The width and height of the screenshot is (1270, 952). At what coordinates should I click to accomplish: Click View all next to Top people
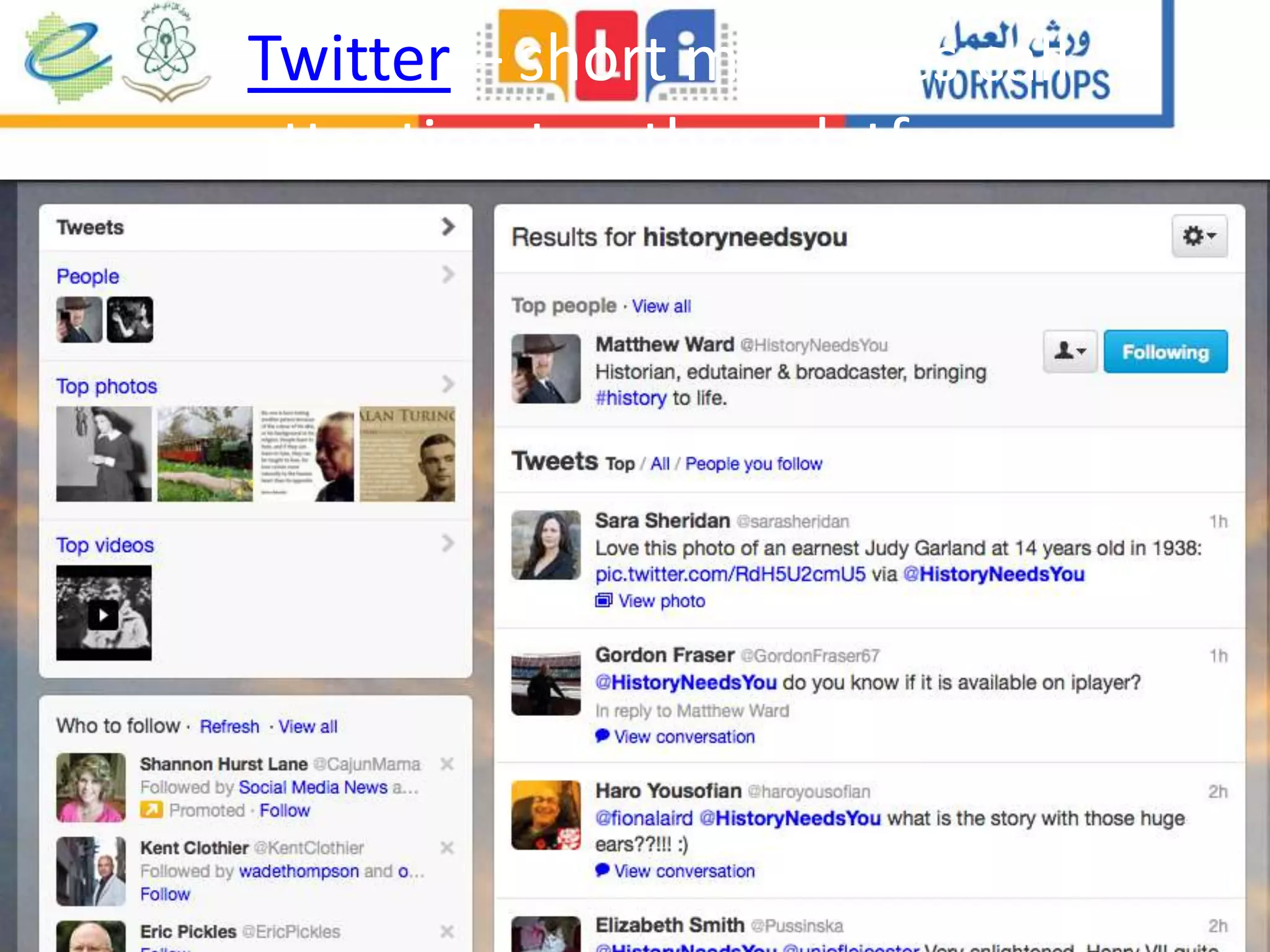(661, 306)
